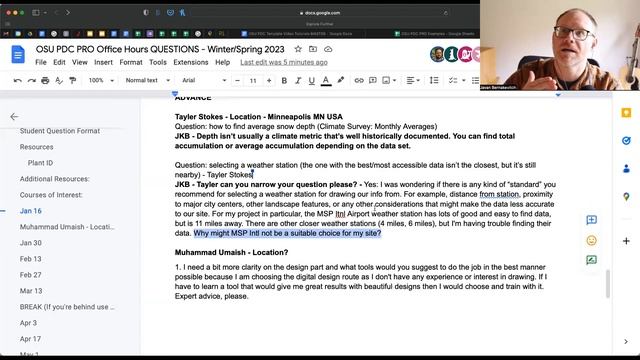Jump to BREAK heading in outline

point(67,307)
